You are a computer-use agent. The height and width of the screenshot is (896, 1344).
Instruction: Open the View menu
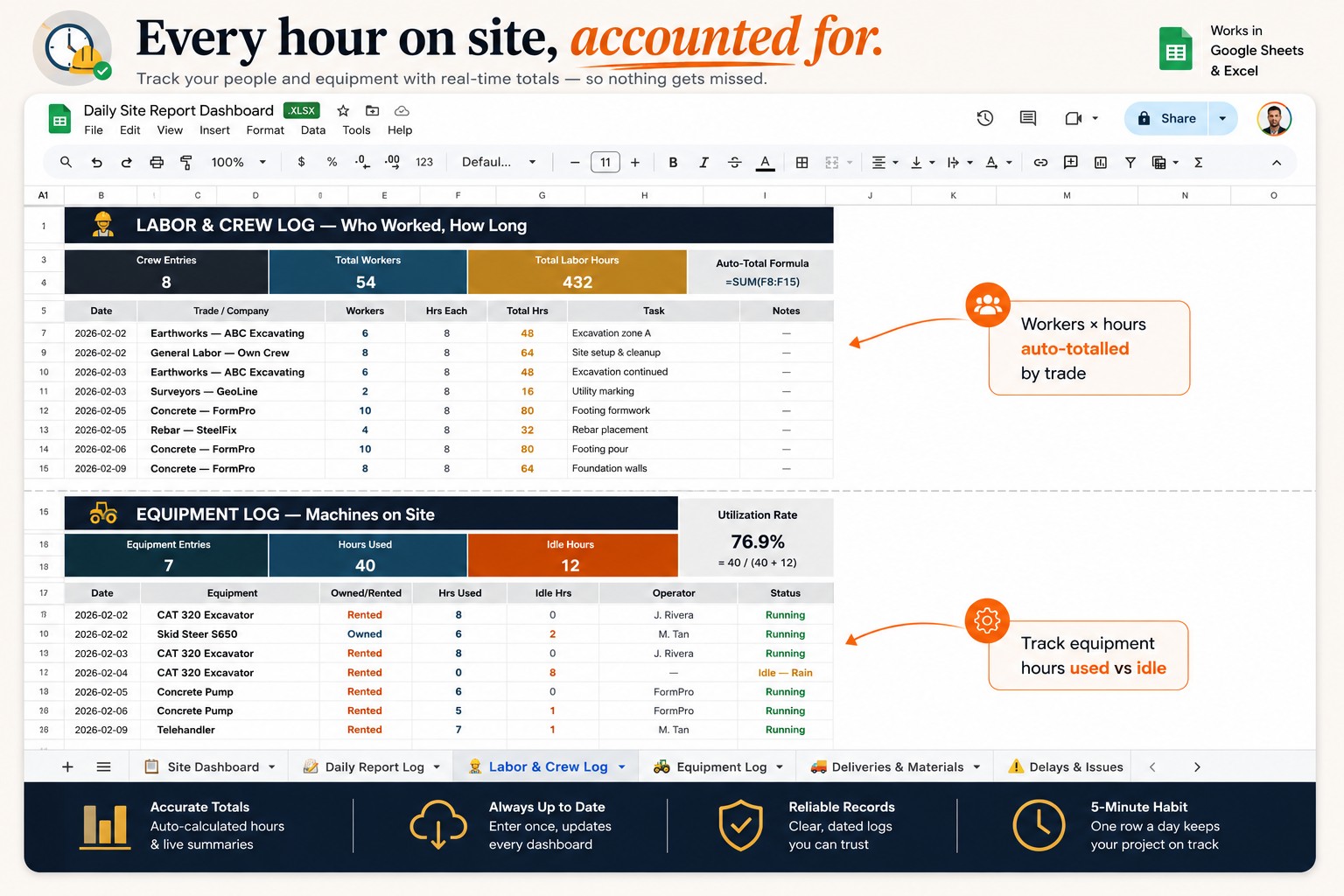[170, 130]
